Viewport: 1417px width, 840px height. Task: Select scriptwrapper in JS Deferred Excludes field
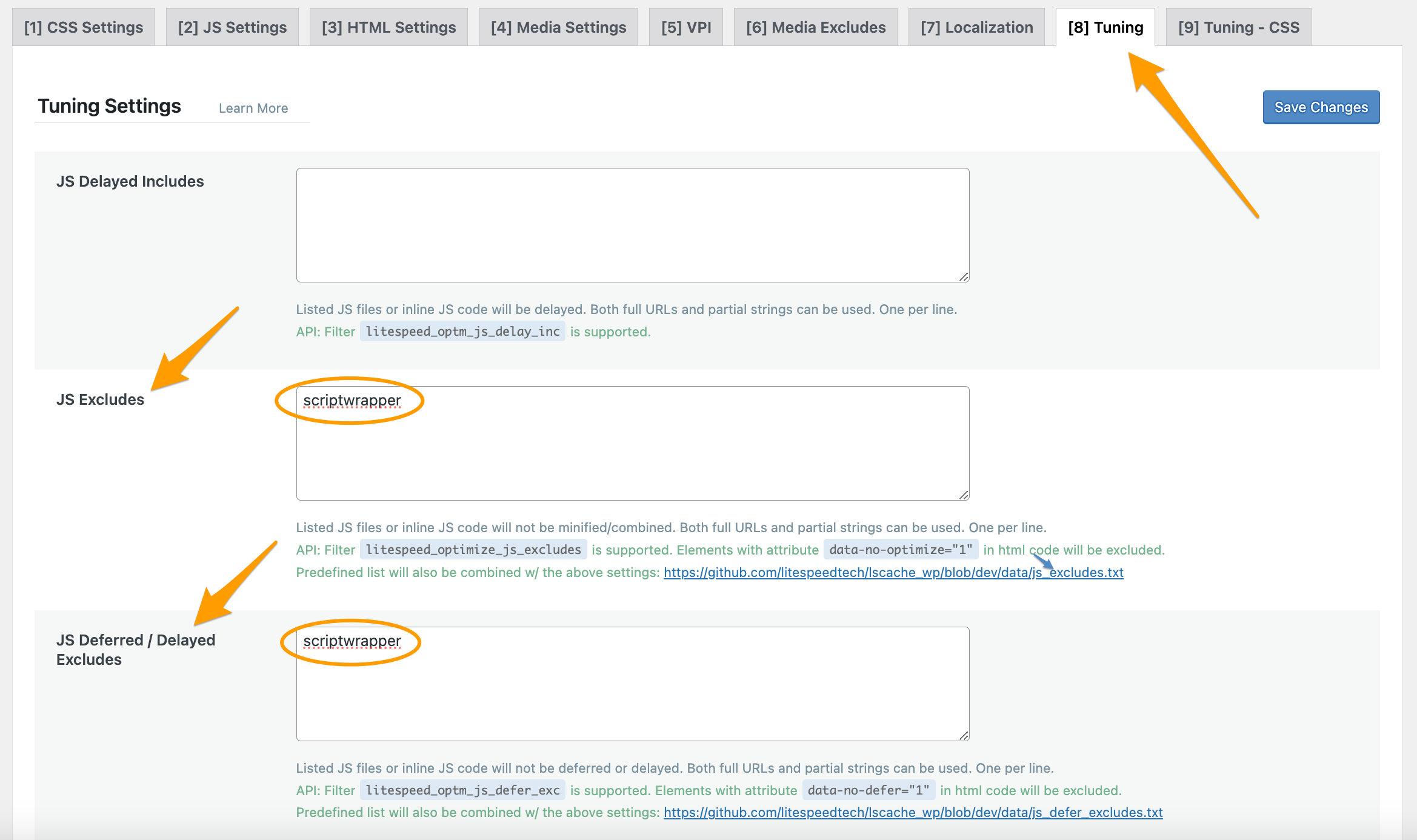tap(353, 641)
